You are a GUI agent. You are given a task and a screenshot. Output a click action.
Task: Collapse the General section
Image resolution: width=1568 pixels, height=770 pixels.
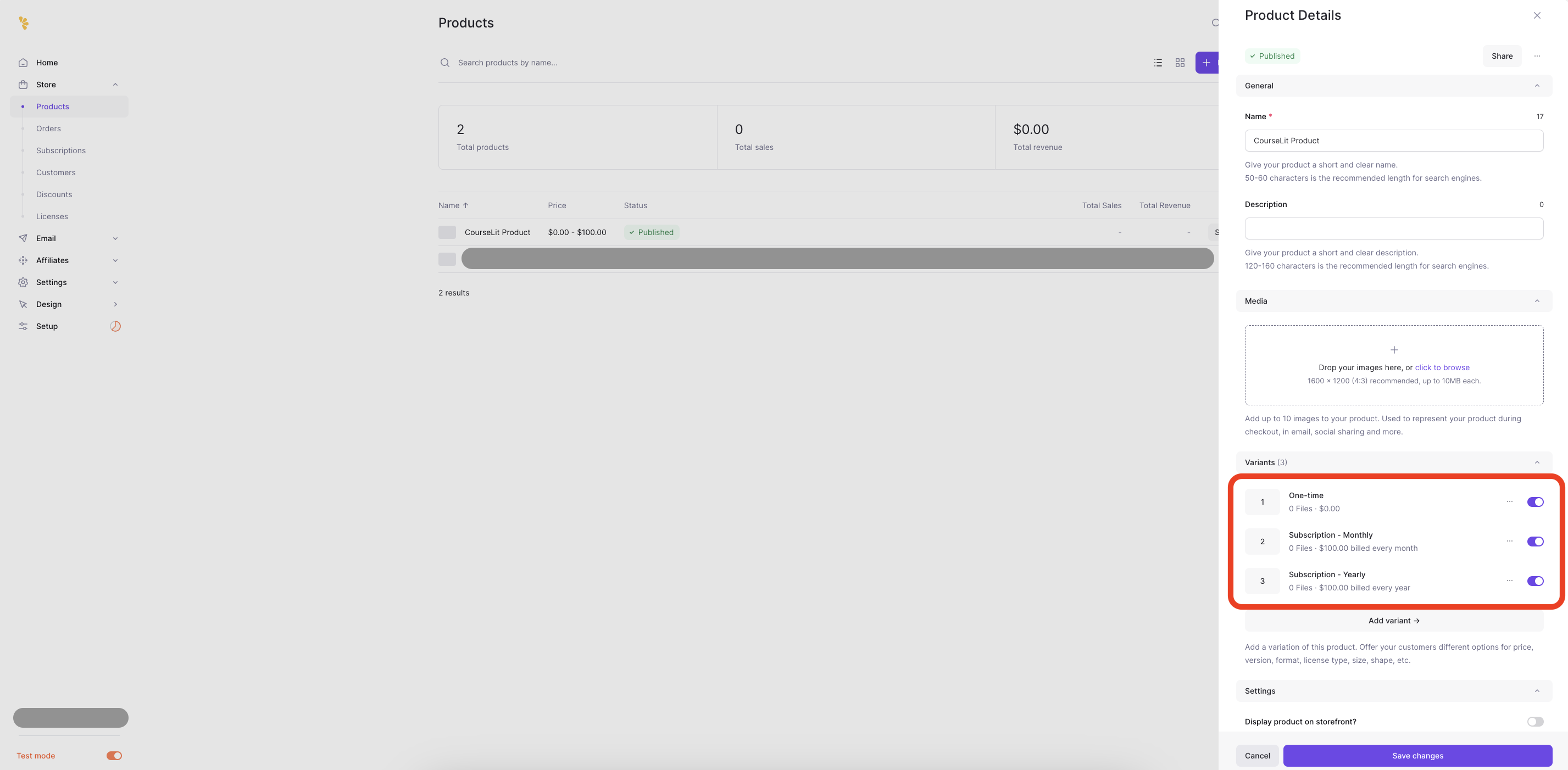1536,86
